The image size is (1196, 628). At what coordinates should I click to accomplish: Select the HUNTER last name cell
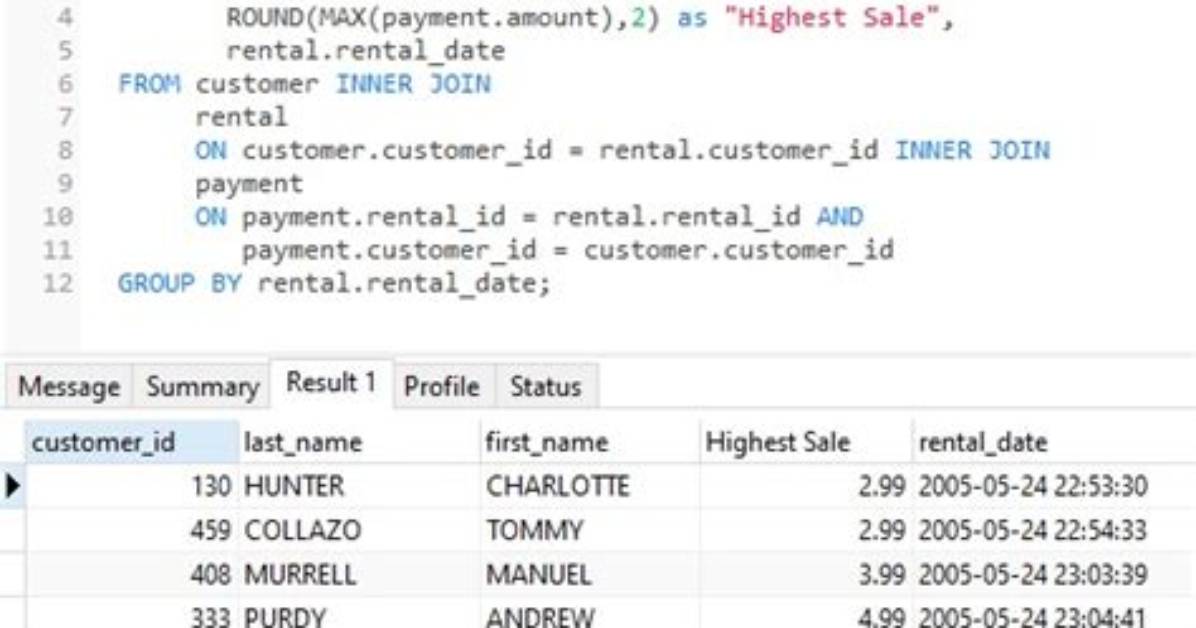(359, 486)
